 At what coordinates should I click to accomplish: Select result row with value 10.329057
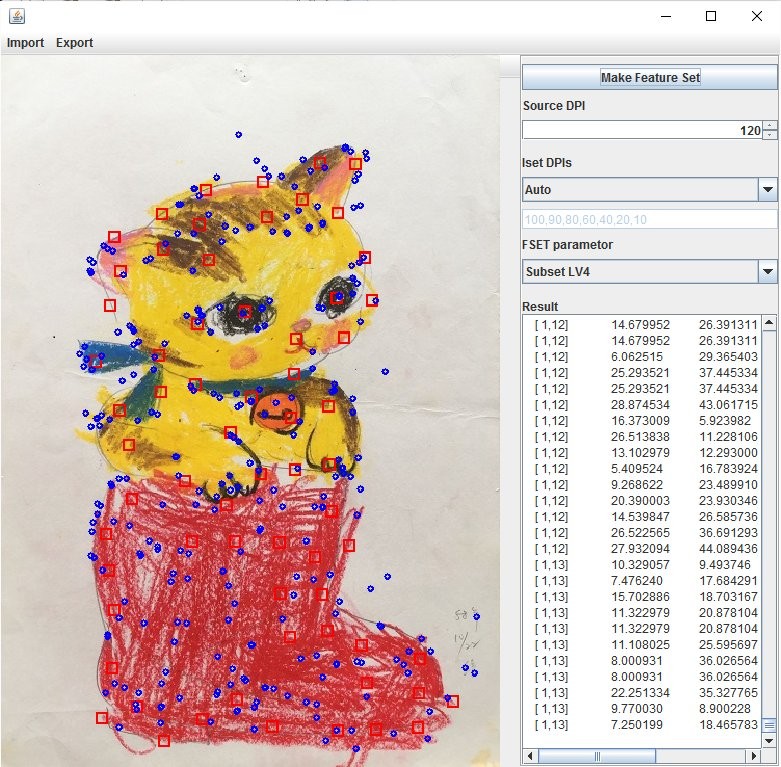click(x=643, y=565)
